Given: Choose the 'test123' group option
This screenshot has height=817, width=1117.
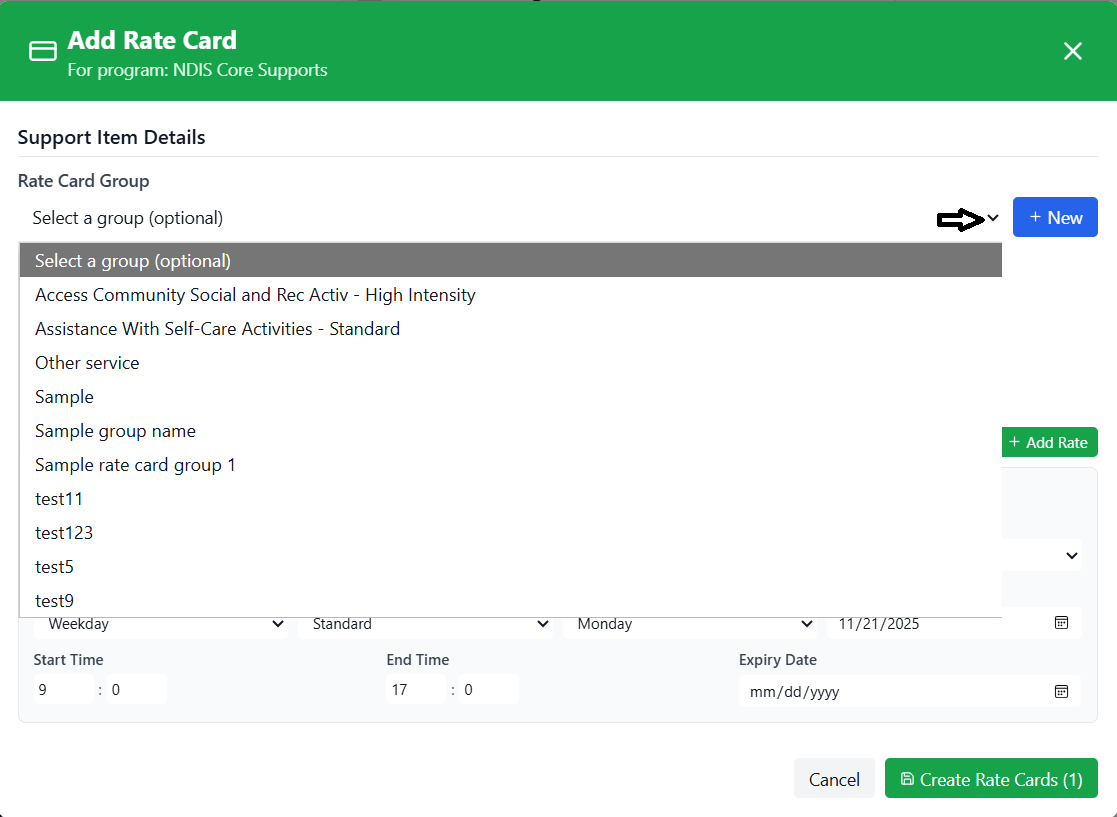Looking at the screenshot, I should click(x=64, y=533).
